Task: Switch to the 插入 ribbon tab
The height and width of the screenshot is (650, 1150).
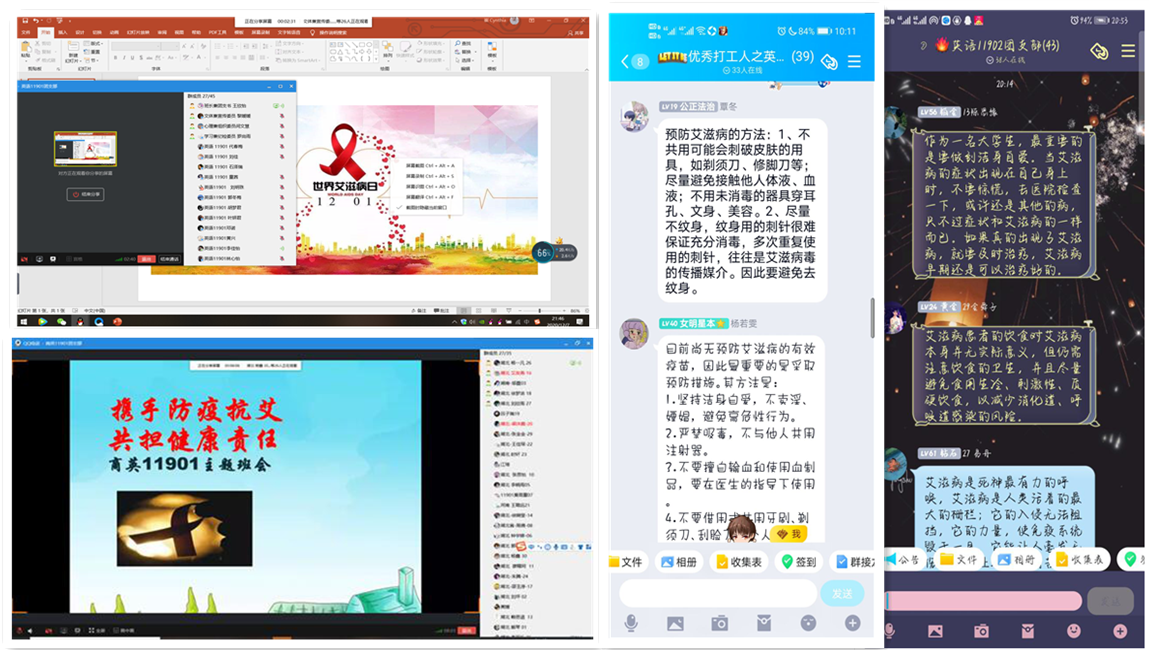Action: pyautogui.click(x=62, y=32)
